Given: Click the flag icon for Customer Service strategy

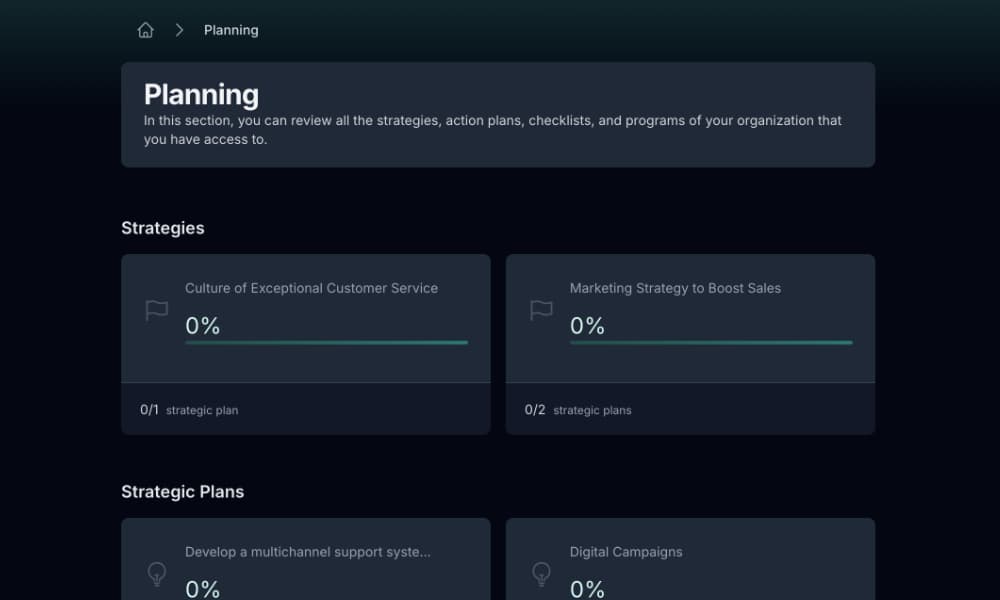Looking at the screenshot, I should click(156, 311).
